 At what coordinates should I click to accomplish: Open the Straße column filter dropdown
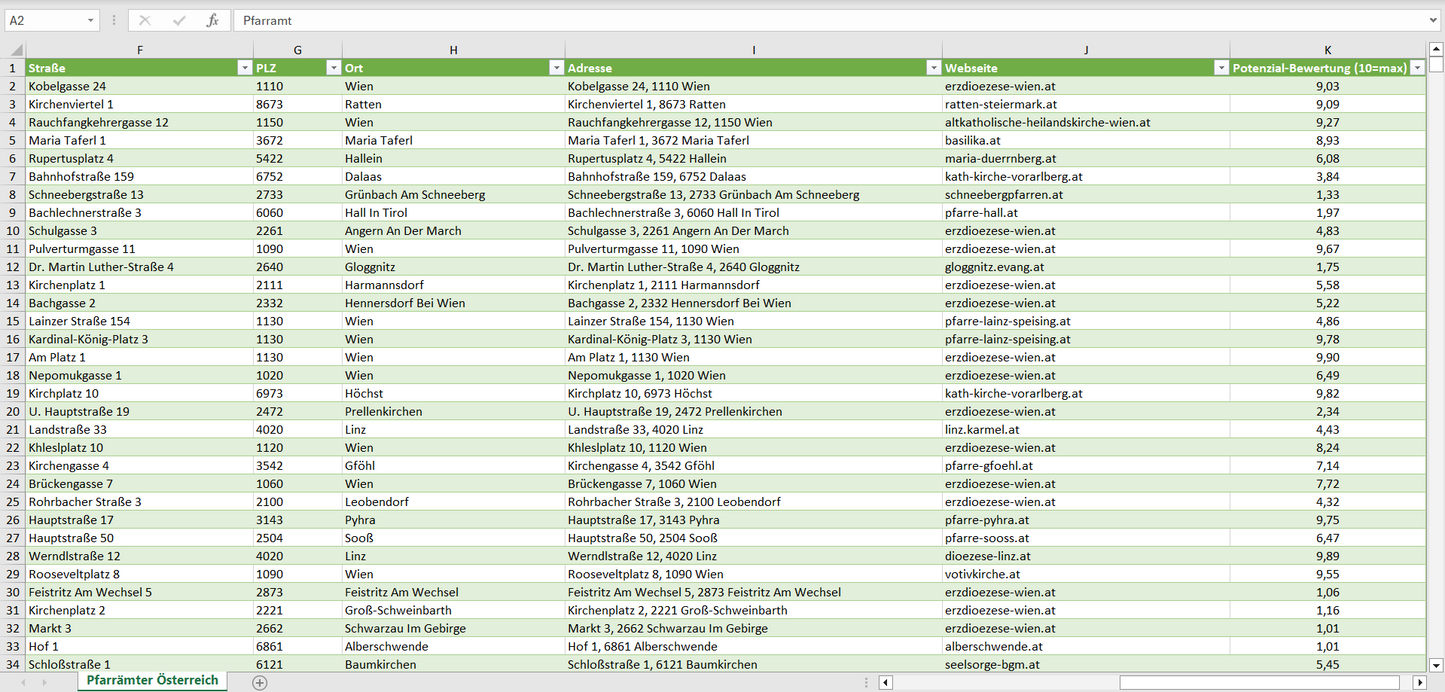(244, 68)
